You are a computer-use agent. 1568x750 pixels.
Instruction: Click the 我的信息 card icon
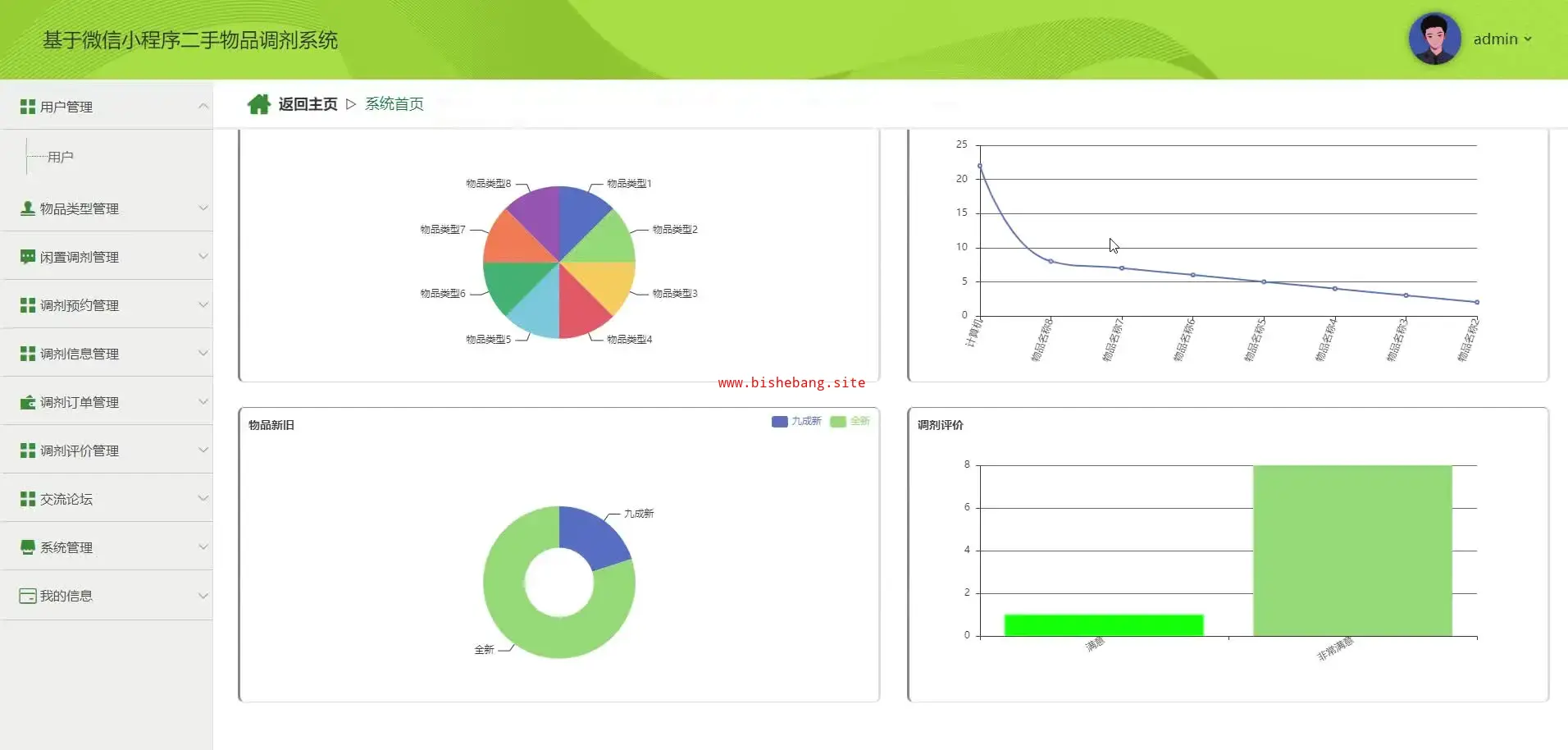(28, 596)
